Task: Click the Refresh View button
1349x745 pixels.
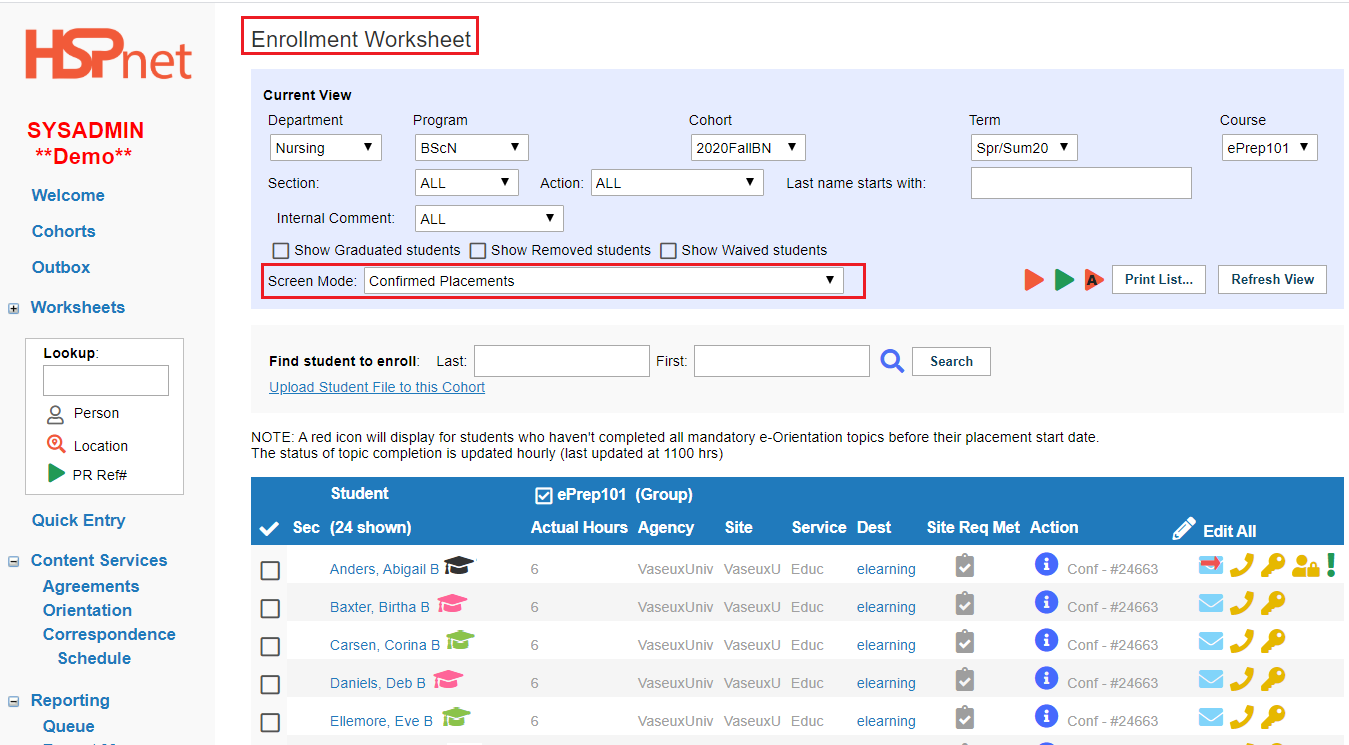Action: (1272, 280)
